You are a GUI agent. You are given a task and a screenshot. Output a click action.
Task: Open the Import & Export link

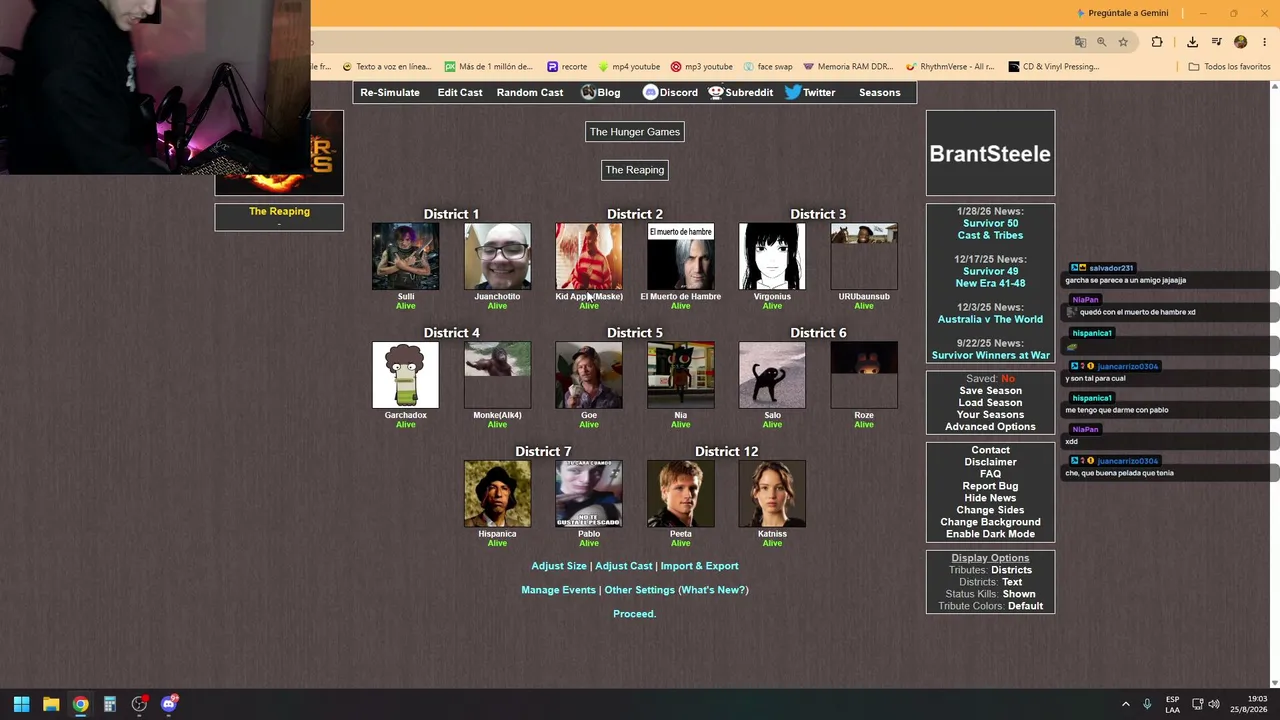coord(699,566)
